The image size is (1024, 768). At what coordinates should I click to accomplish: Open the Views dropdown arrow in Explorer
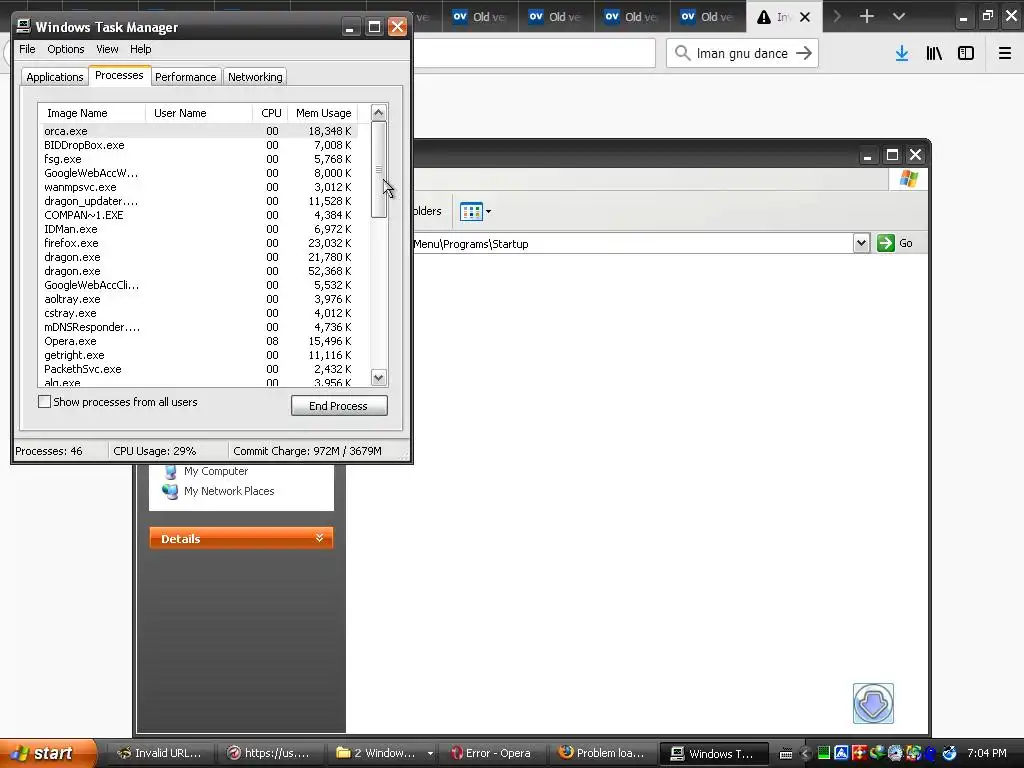(x=488, y=212)
